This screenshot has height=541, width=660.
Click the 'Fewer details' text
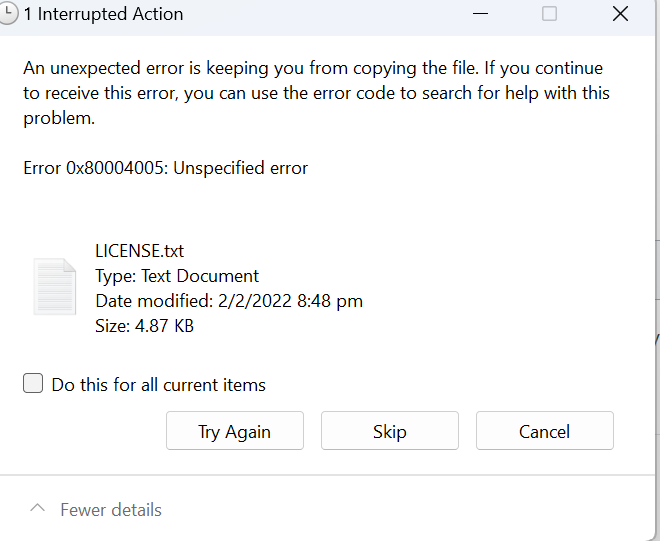(111, 510)
